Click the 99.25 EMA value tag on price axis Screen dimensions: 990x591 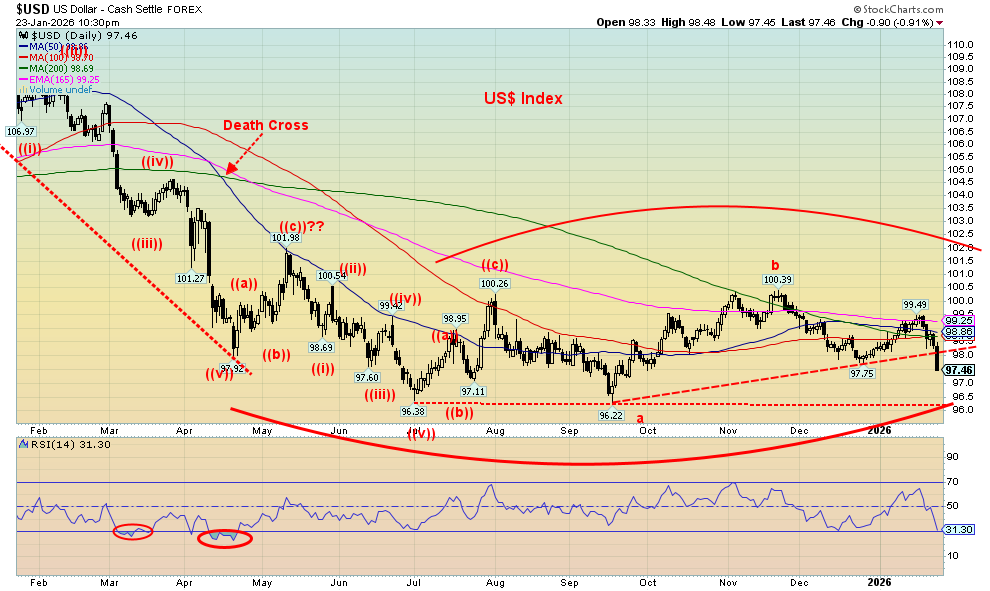point(958,321)
